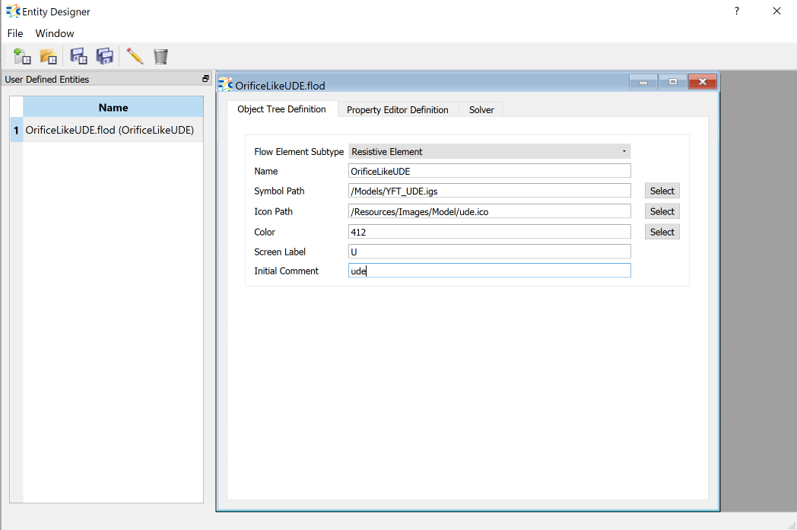Click the Save All double-floppy icon

click(x=105, y=57)
